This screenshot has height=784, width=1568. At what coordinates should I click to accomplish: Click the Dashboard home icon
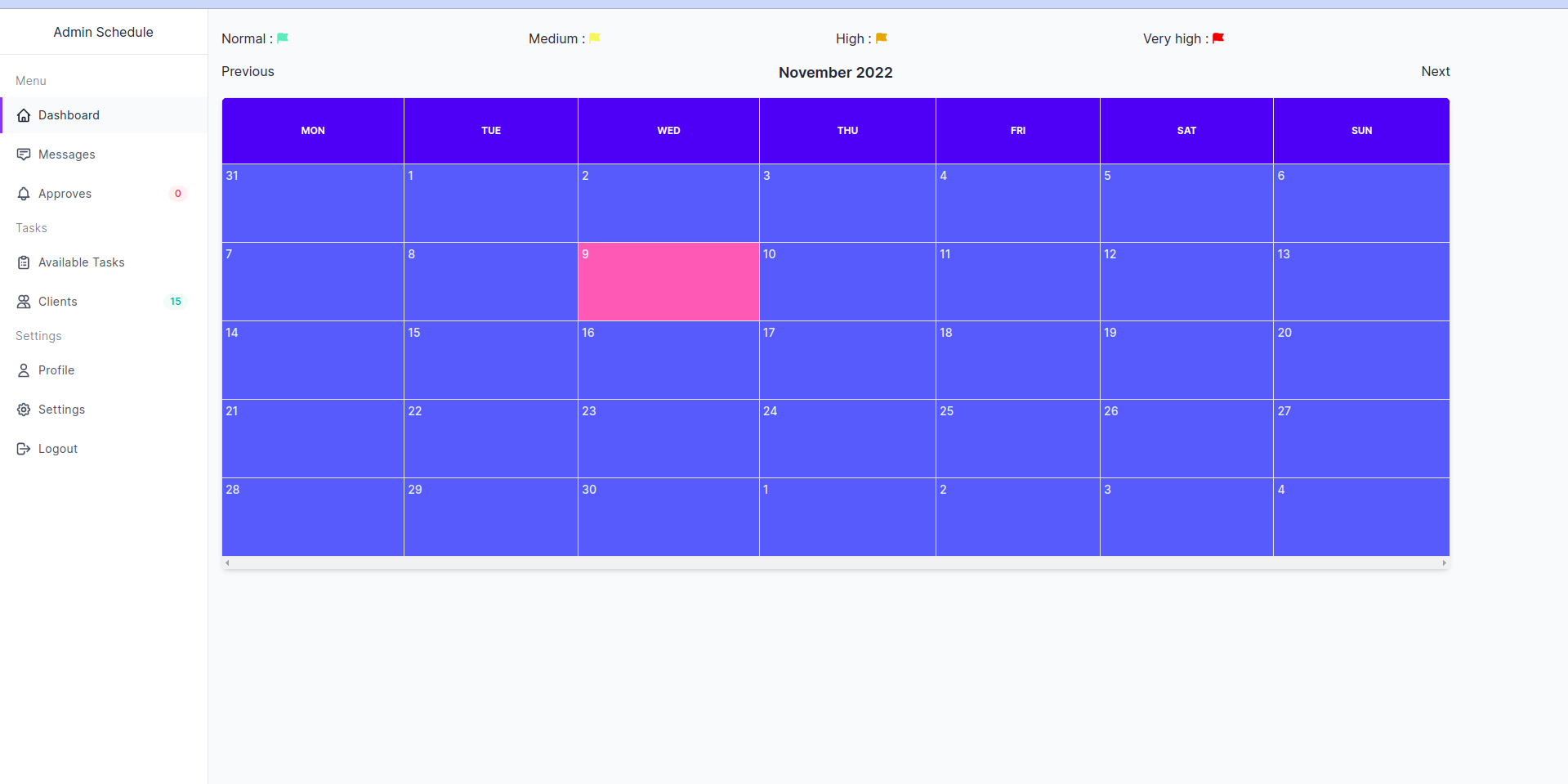[x=24, y=115]
